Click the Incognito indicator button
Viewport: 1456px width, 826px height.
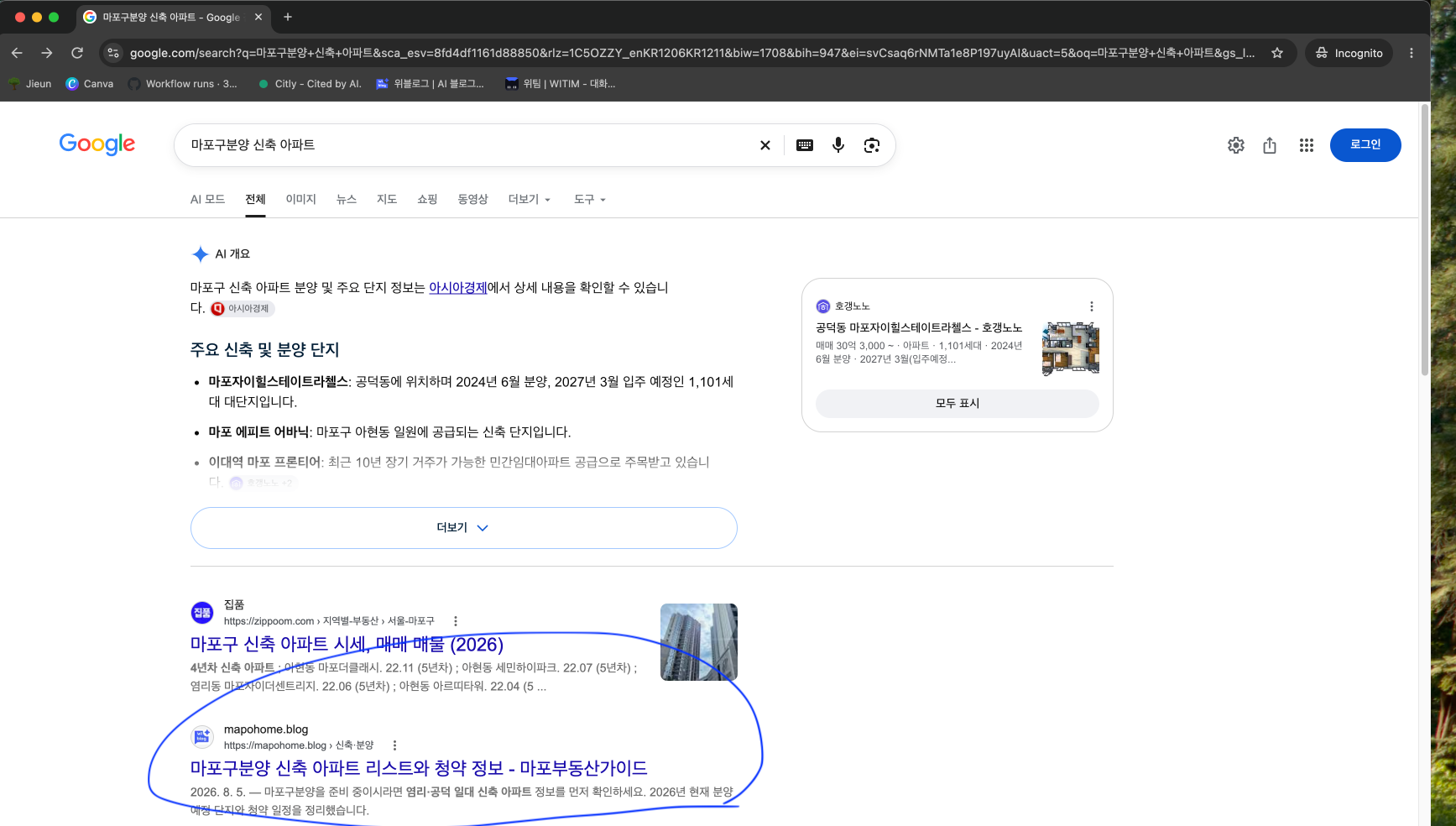coord(1349,53)
